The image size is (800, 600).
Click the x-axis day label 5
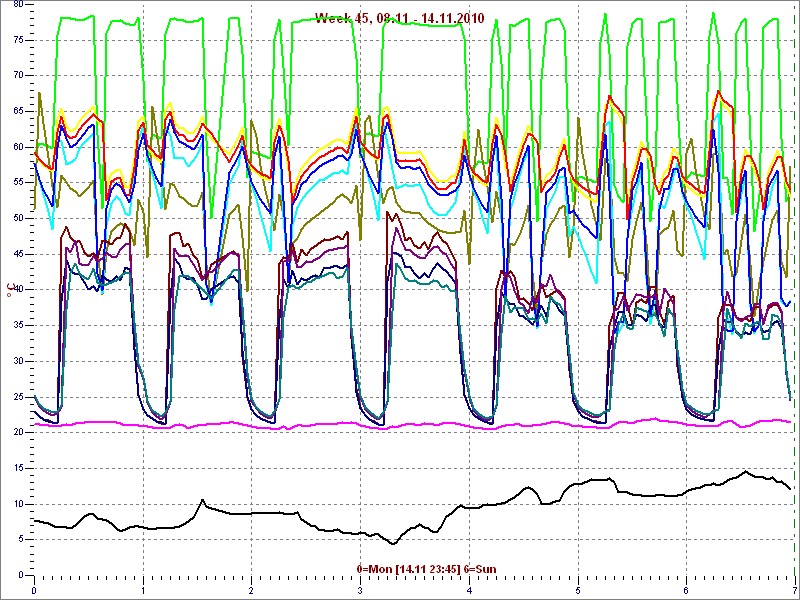point(578,591)
